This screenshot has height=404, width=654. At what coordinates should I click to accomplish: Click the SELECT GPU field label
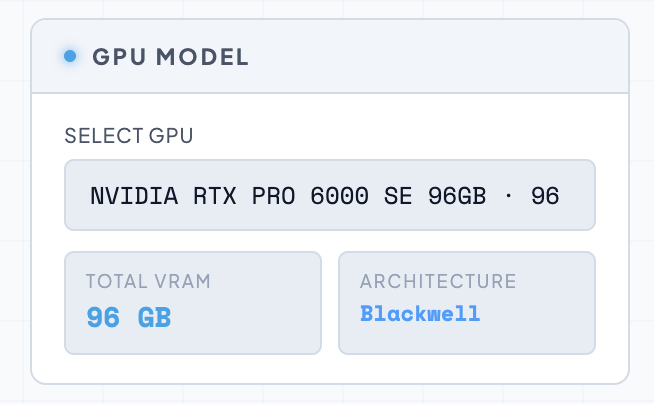coord(129,136)
